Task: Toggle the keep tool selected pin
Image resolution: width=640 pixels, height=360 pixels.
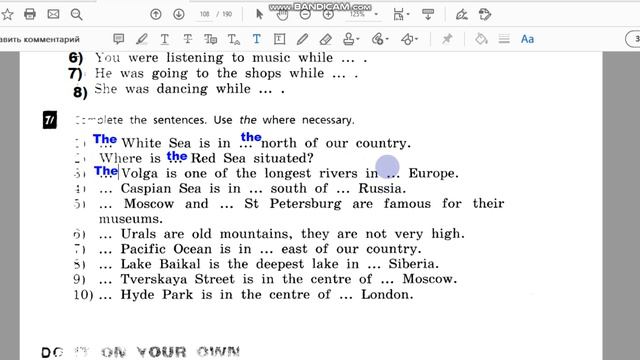Action: coord(447,39)
